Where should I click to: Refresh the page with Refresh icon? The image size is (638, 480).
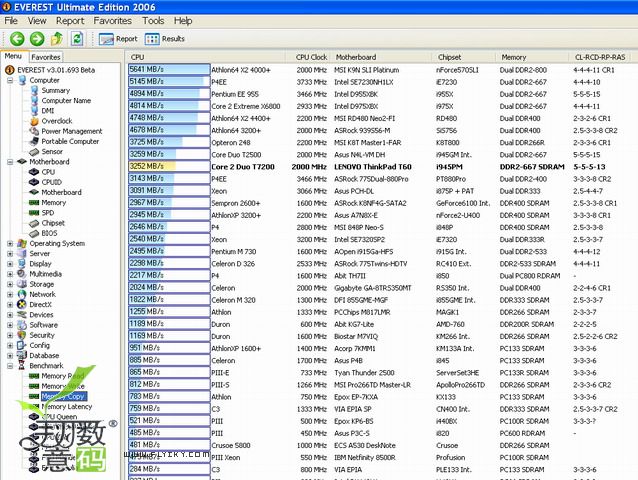pyautogui.click(x=77, y=39)
